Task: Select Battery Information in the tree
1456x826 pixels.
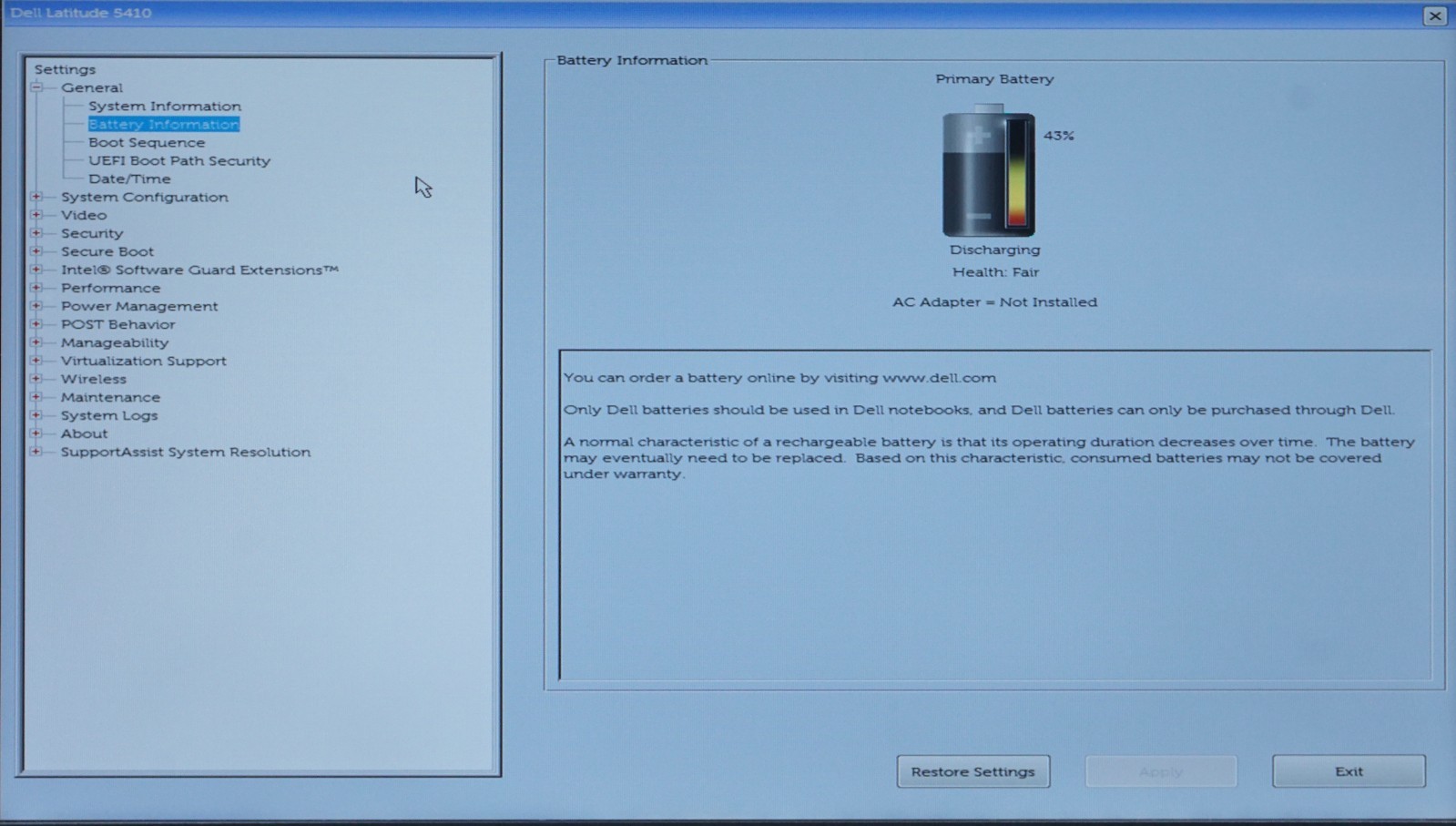Action: [x=164, y=124]
